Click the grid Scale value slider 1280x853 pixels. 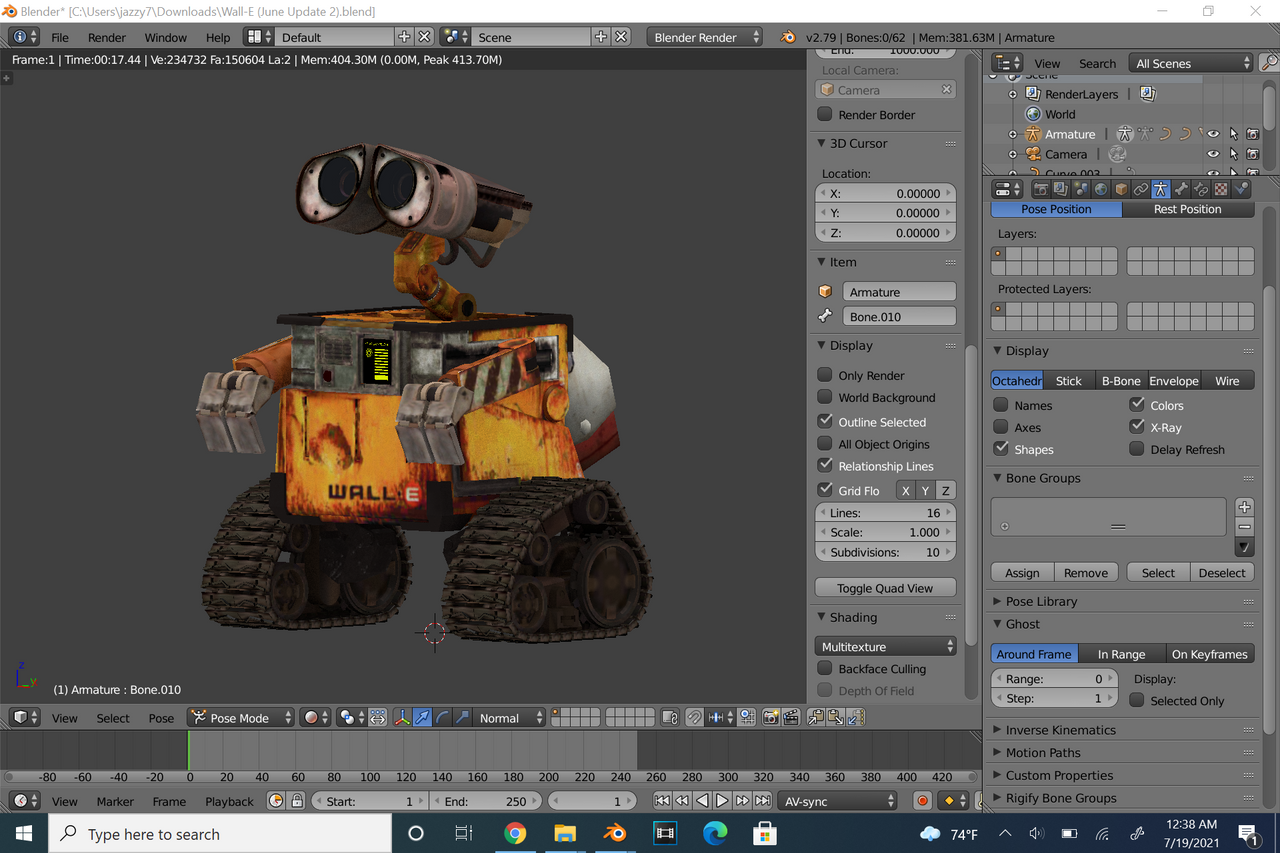tap(886, 532)
